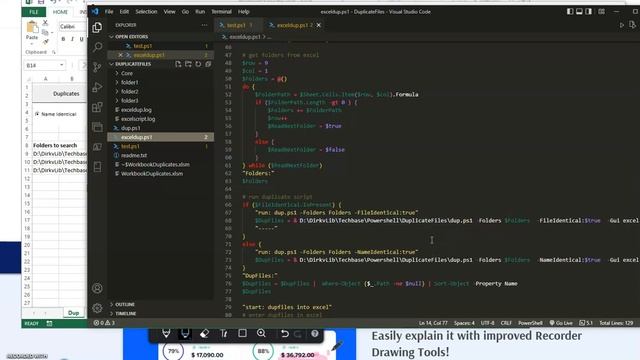640x360 pixels.
Task: Open the Source Control view
Action: (x=97, y=67)
